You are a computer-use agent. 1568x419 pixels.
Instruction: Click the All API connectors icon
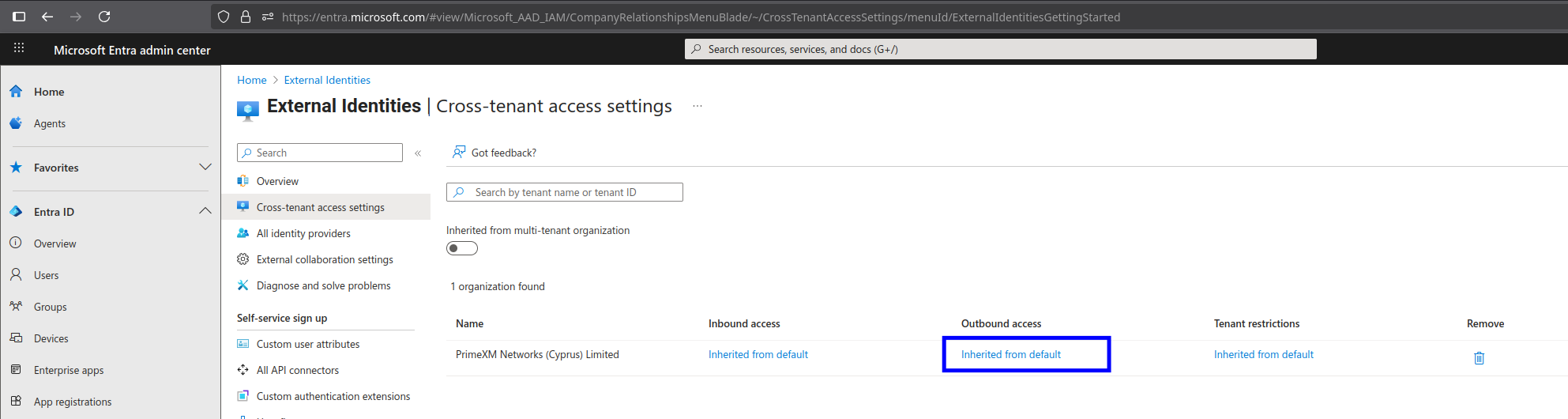pos(243,370)
